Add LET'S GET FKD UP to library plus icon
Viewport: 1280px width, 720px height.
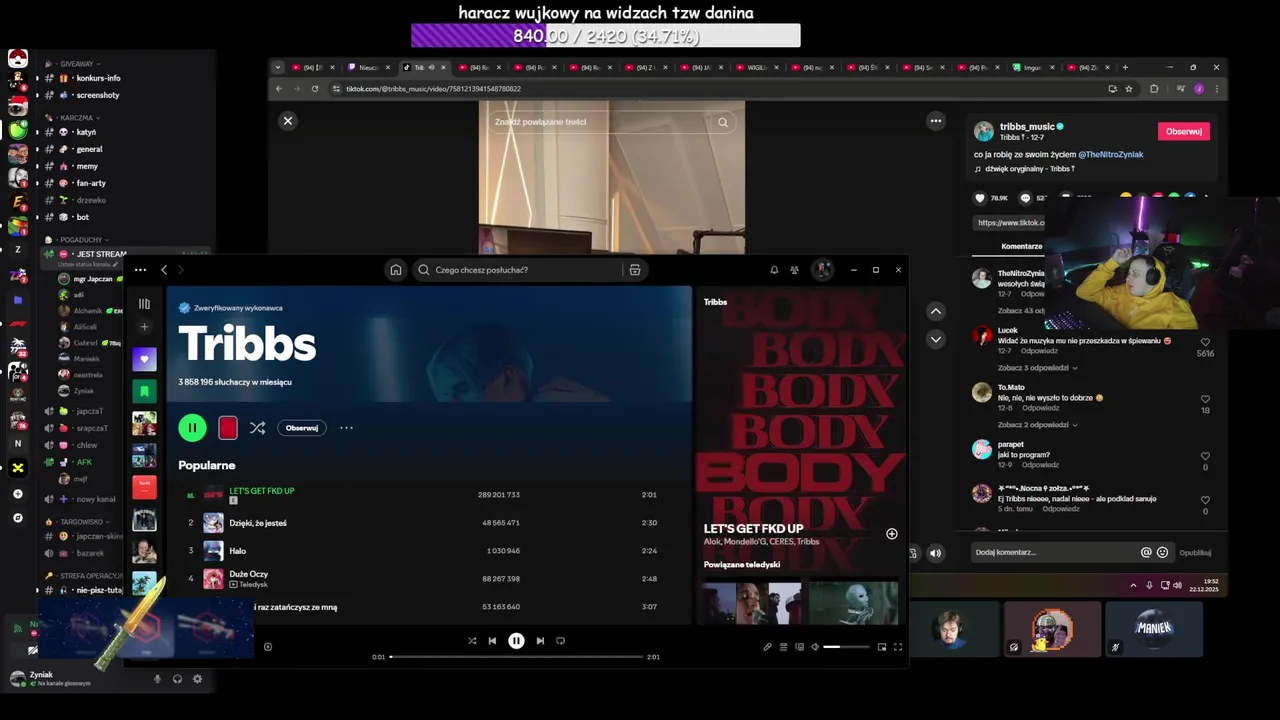892,534
